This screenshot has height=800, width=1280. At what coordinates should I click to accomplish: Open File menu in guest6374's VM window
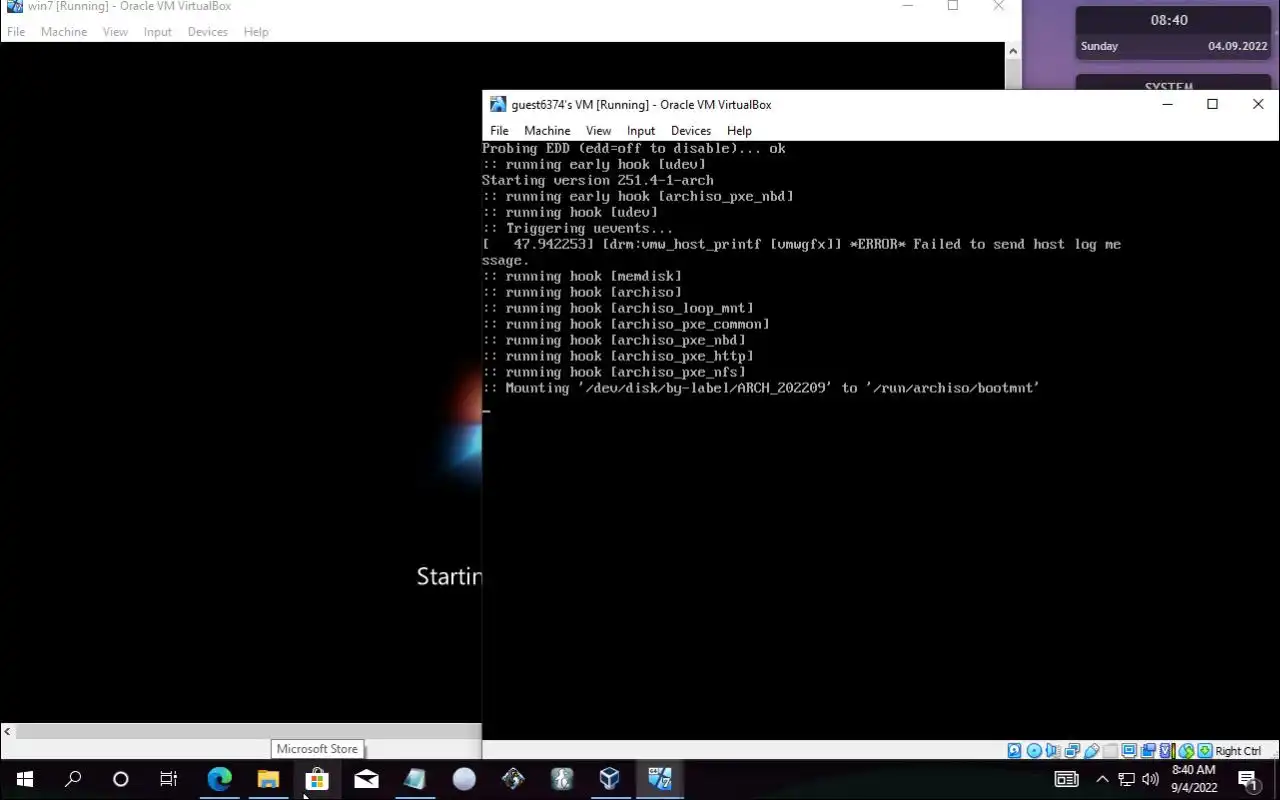coord(499,130)
